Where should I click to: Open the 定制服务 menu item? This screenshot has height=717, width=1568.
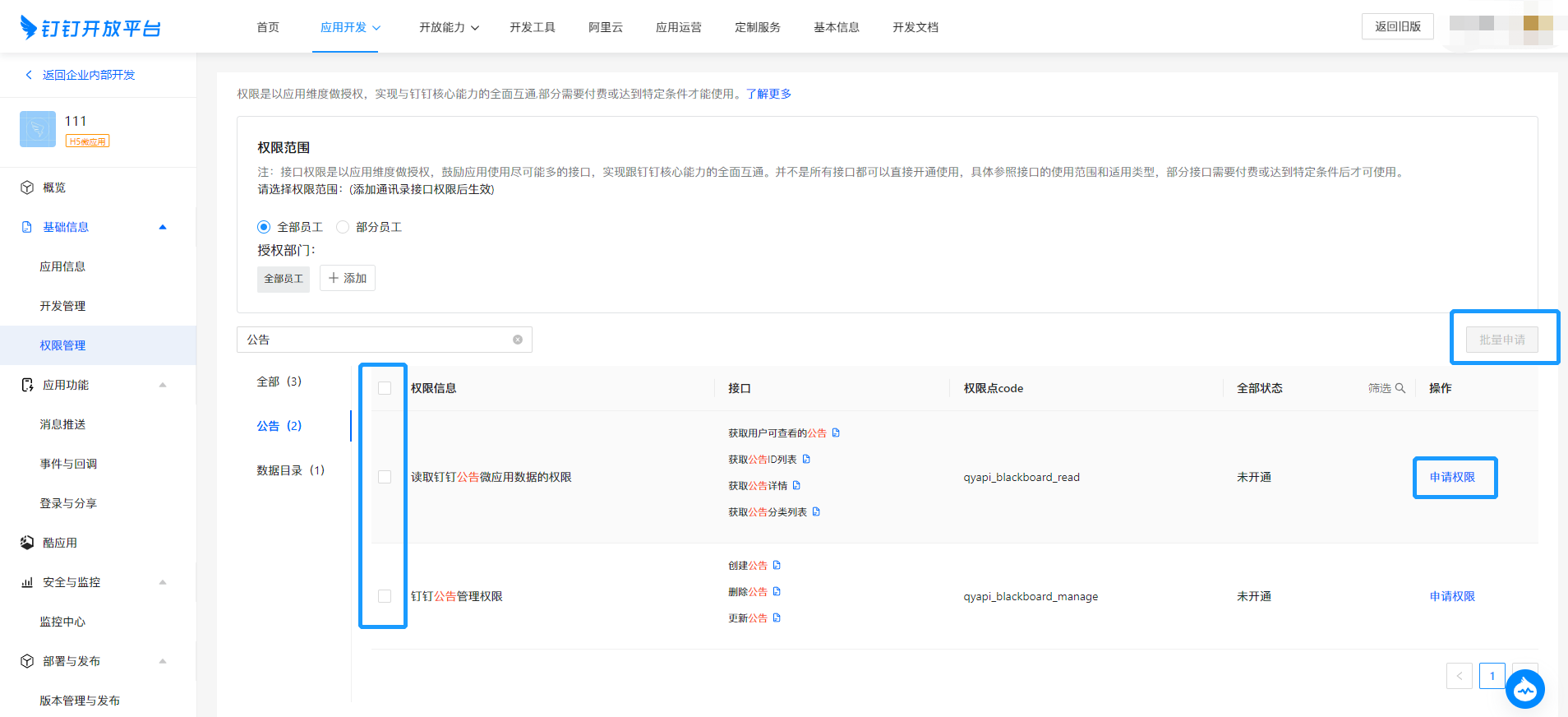pyautogui.click(x=758, y=27)
